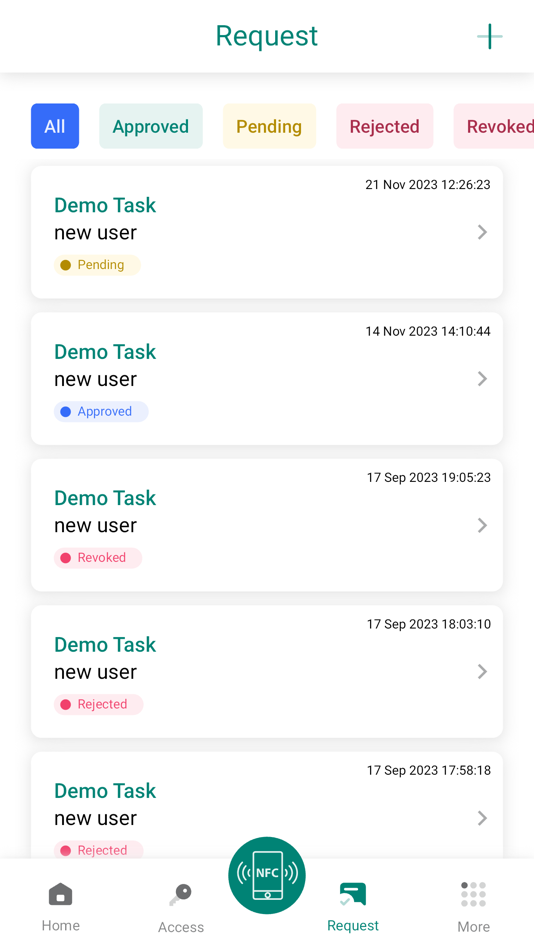
Task: Go to Home via house icon
Action: [61, 894]
